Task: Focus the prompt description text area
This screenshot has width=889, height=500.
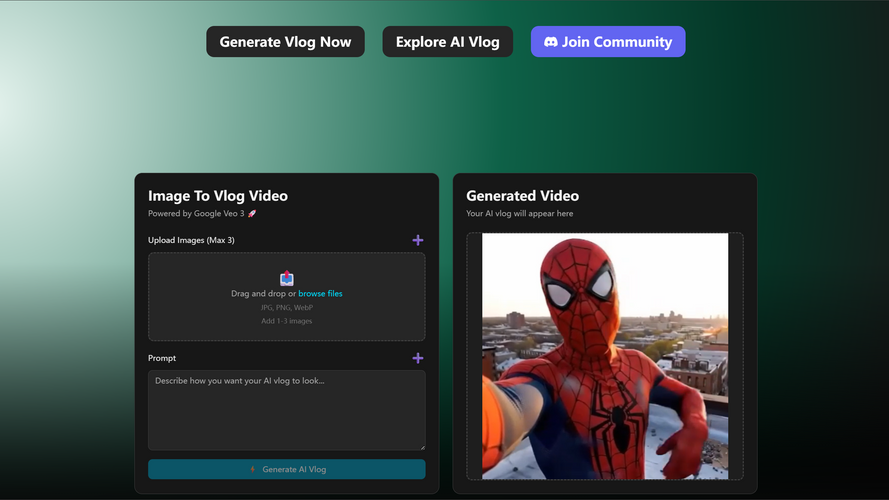Action: [287, 410]
